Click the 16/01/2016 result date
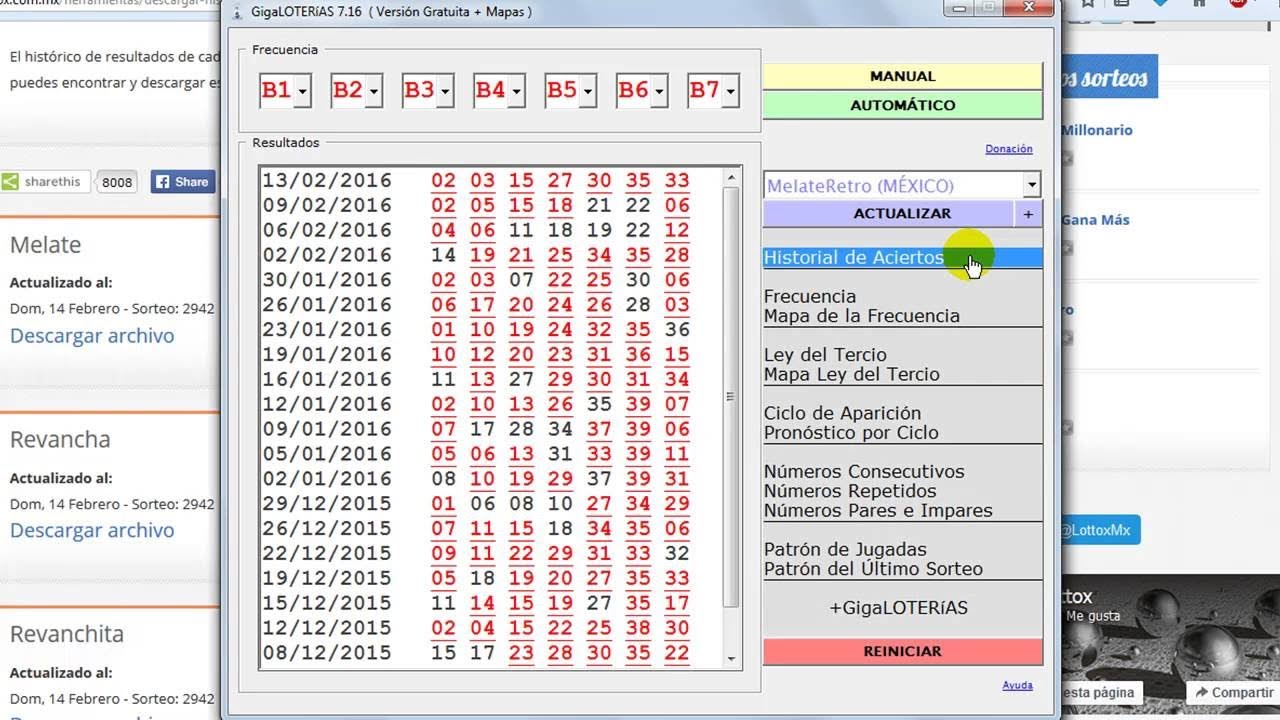 pyautogui.click(x=327, y=380)
